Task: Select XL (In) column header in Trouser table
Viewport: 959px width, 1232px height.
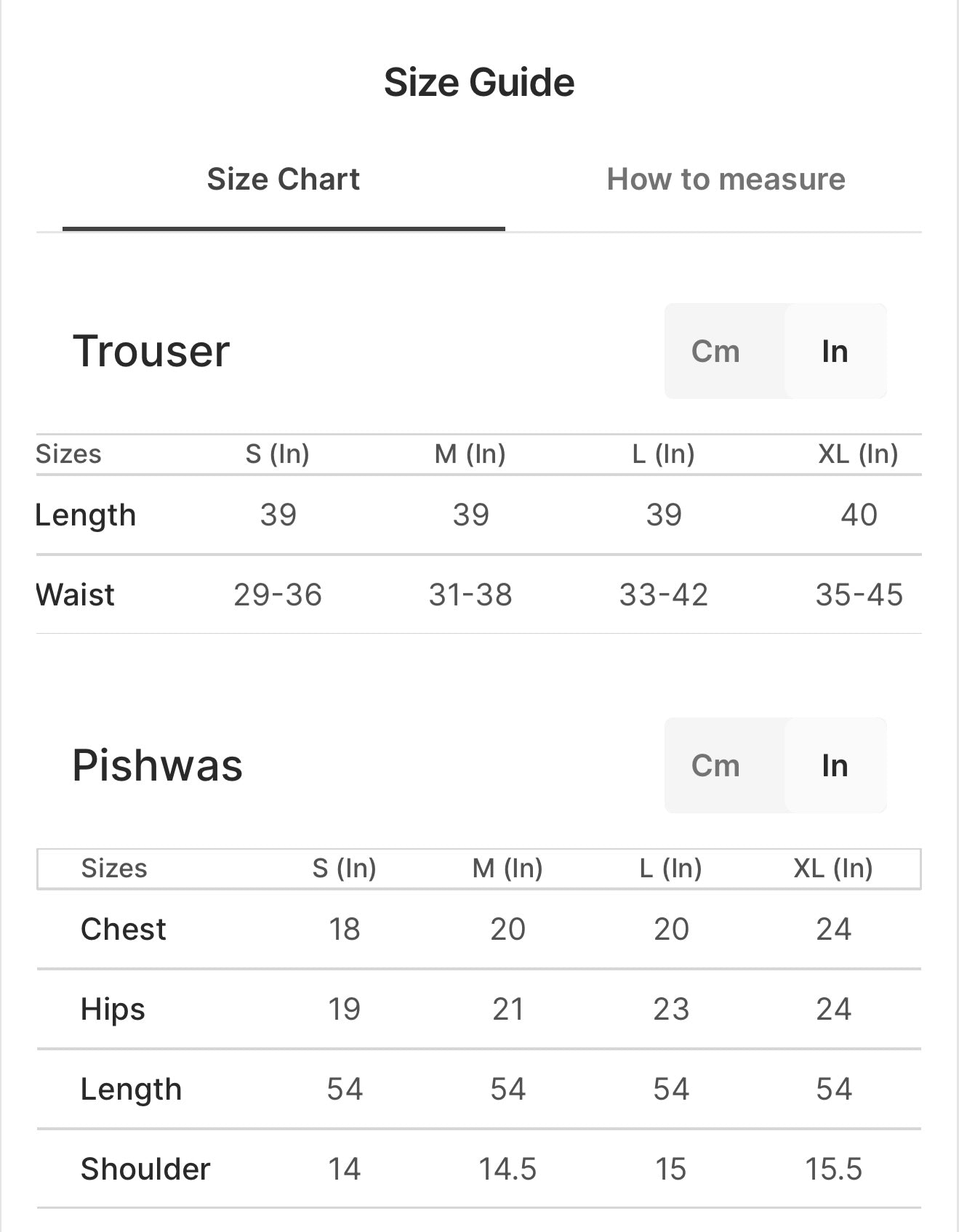Action: pos(858,454)
